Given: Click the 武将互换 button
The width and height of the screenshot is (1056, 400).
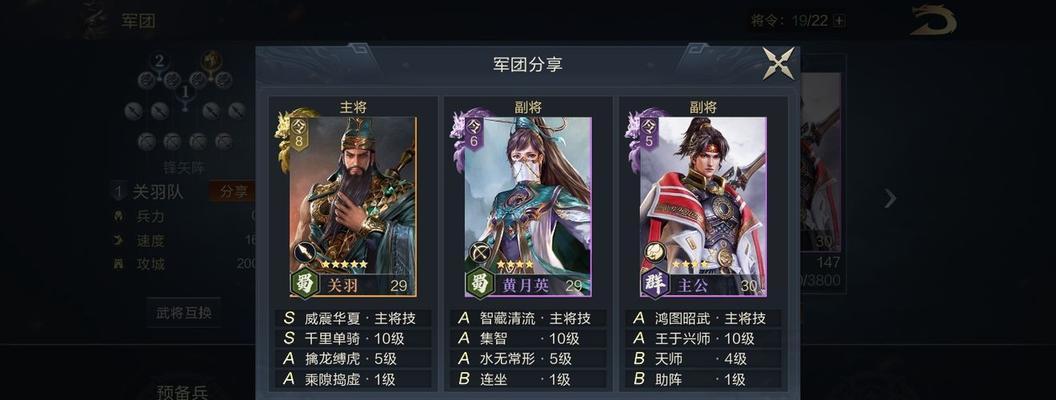Looking at the screenshot, I should pos(184,313).
